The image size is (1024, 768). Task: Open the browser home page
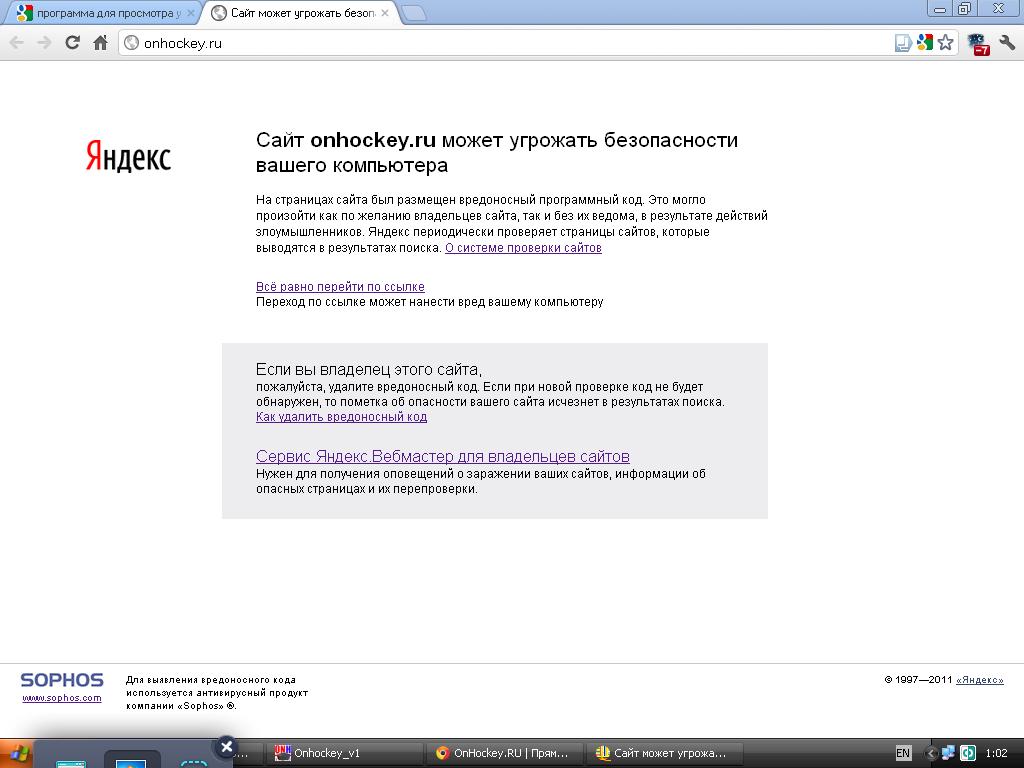(101, 43)
